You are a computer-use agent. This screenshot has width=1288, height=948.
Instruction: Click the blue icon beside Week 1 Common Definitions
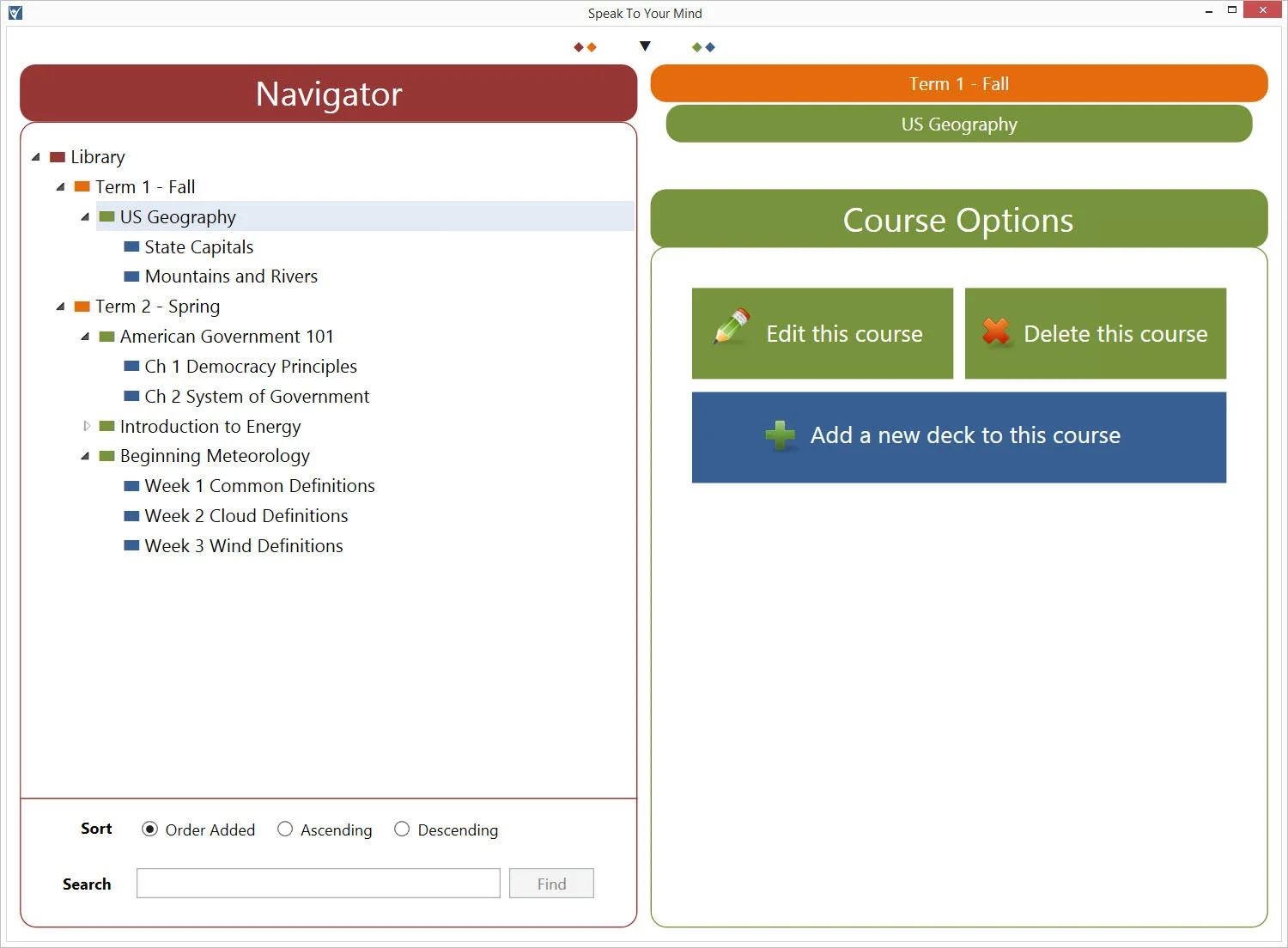[x=131, y=486]
